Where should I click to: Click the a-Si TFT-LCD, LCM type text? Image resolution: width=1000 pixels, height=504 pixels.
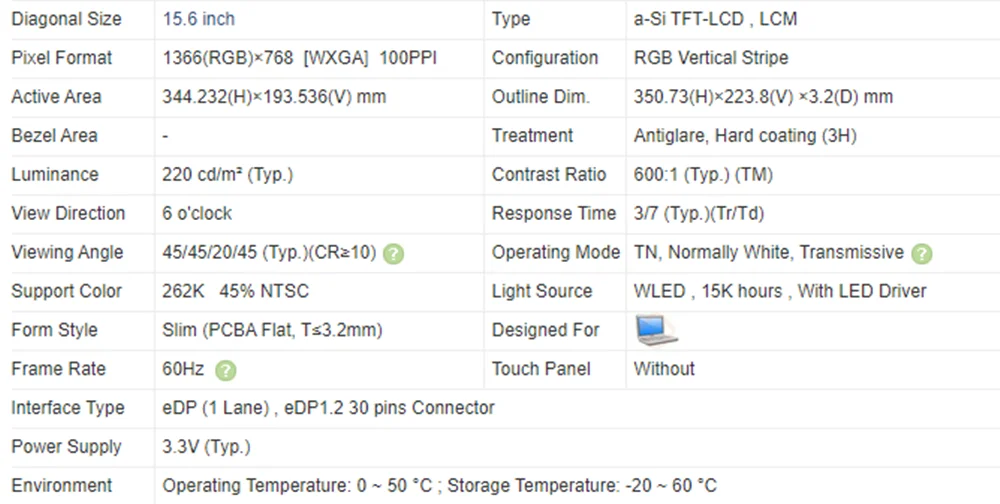click(716, 19)
